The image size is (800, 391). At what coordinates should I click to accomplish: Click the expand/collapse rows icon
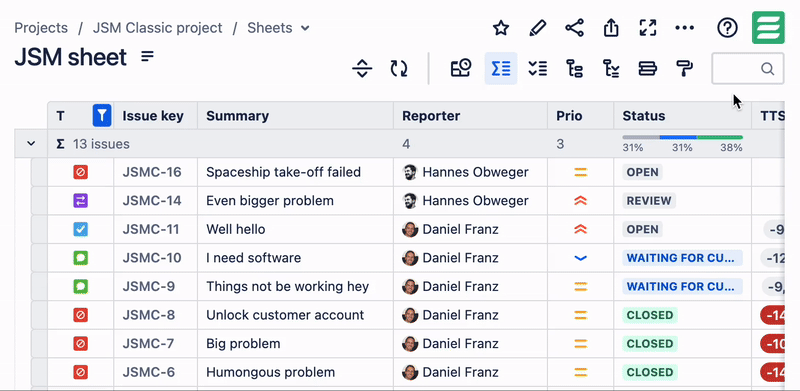pos(362,68)
